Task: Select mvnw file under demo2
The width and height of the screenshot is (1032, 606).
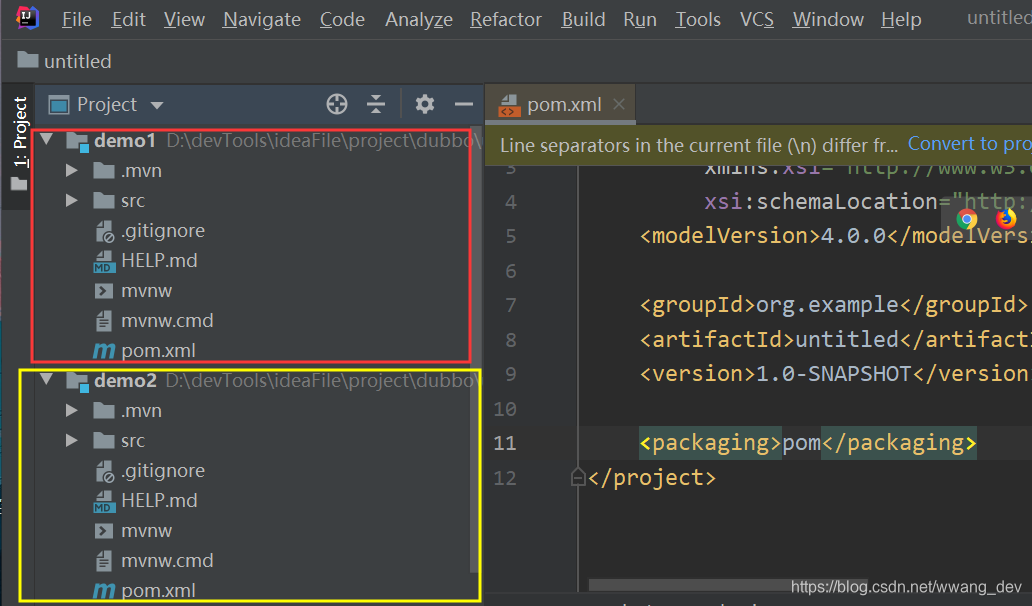Action: click(146, 531)
